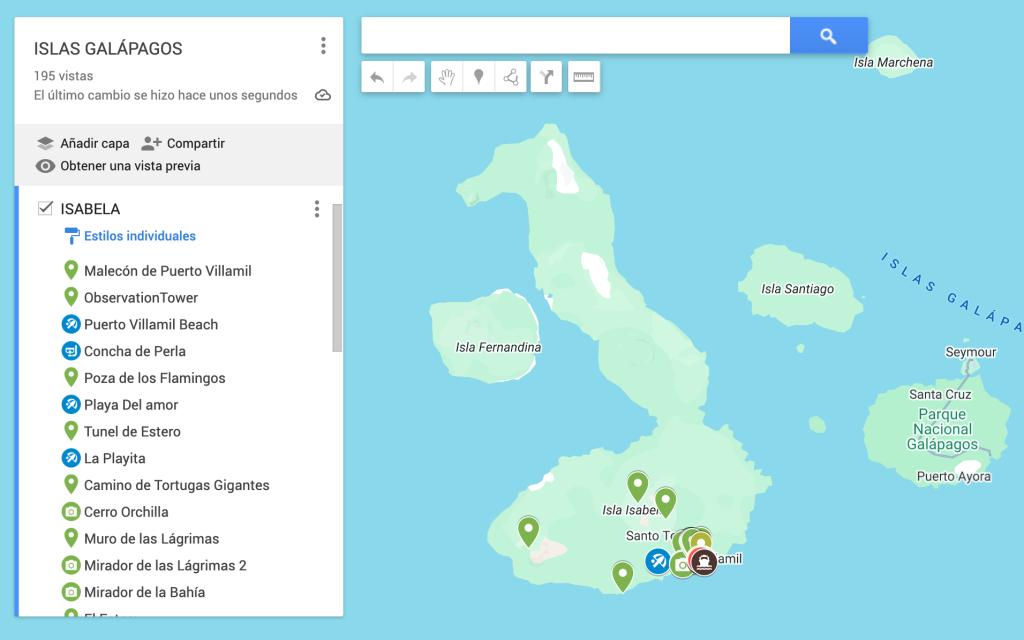The height and width of the screenshot is (640, 1024).
Task: Activate the hand pan tool
Action: (445, 77)
